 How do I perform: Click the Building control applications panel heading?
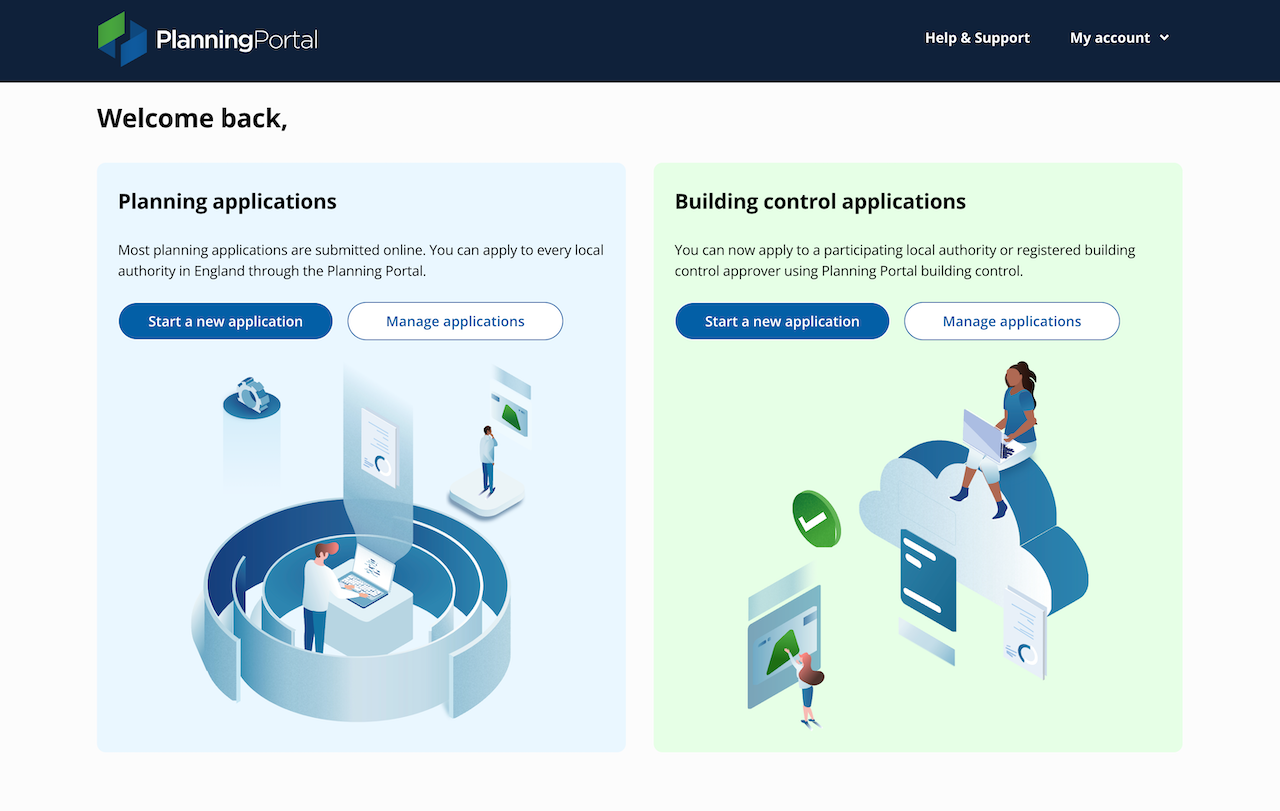click(820, 201)
